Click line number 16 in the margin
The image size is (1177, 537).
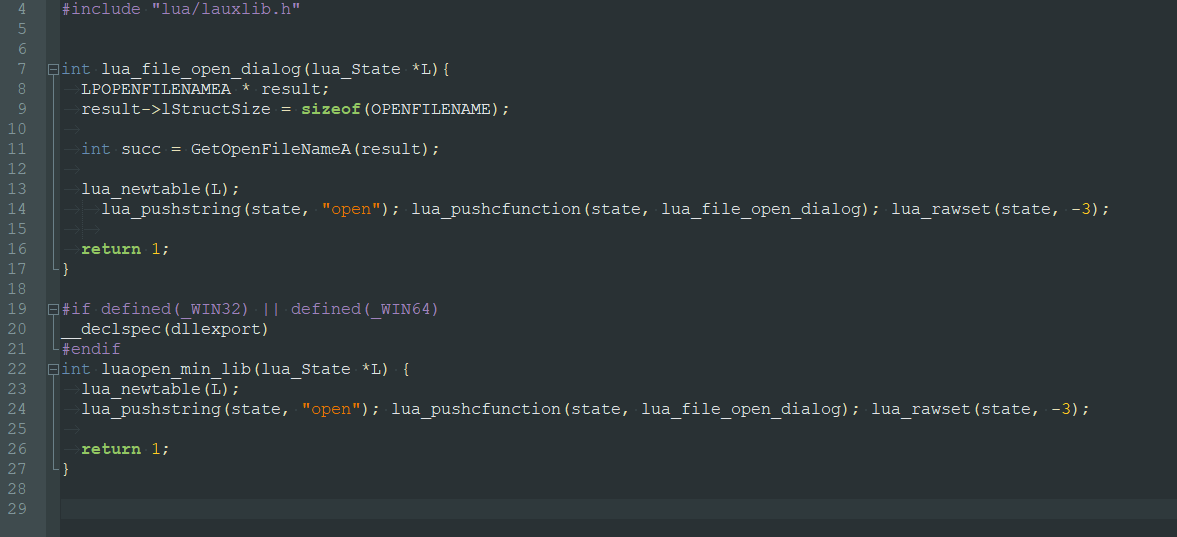(17, 249)
